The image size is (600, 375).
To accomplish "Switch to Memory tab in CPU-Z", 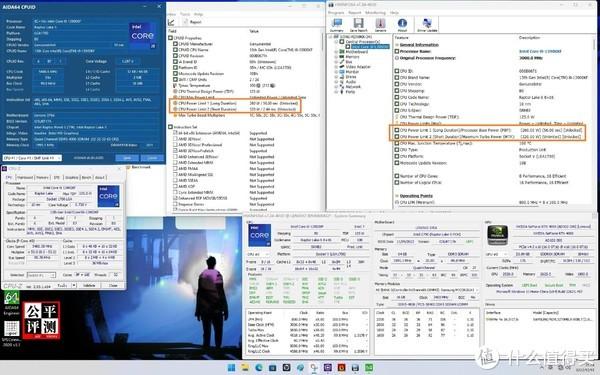I will tap(42, 178).
